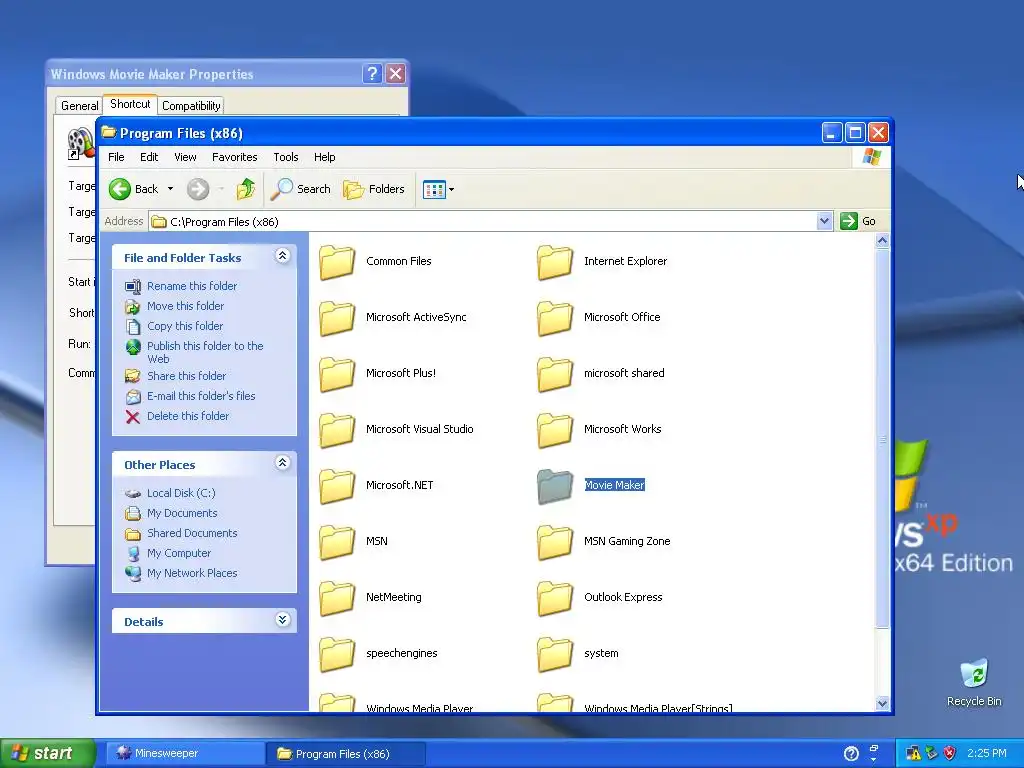Select the microsoft shared folder icon
Screen dimensions: 1024x768
(x=555, y=374)
